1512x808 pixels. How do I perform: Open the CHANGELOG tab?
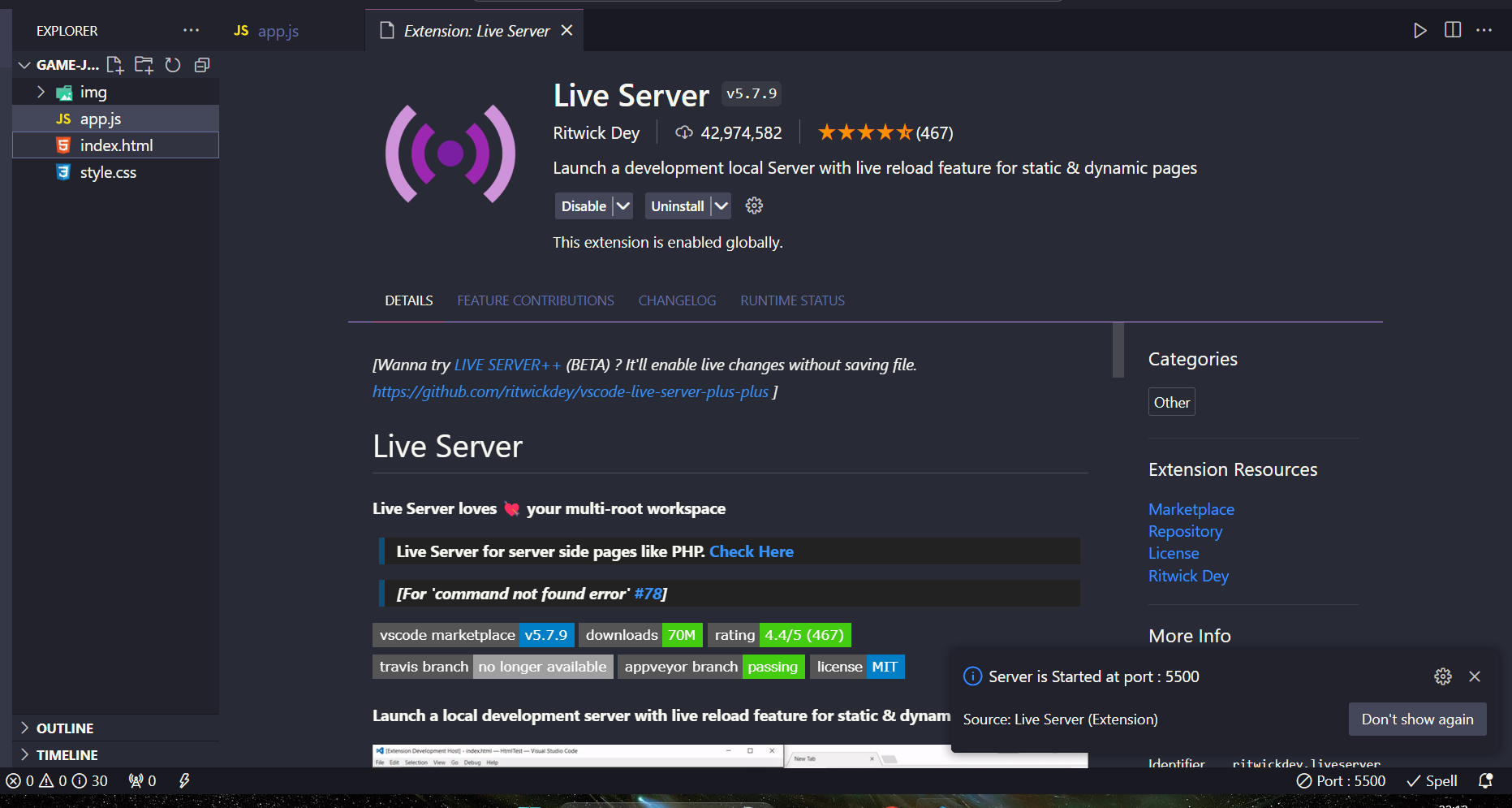(677, 300)
